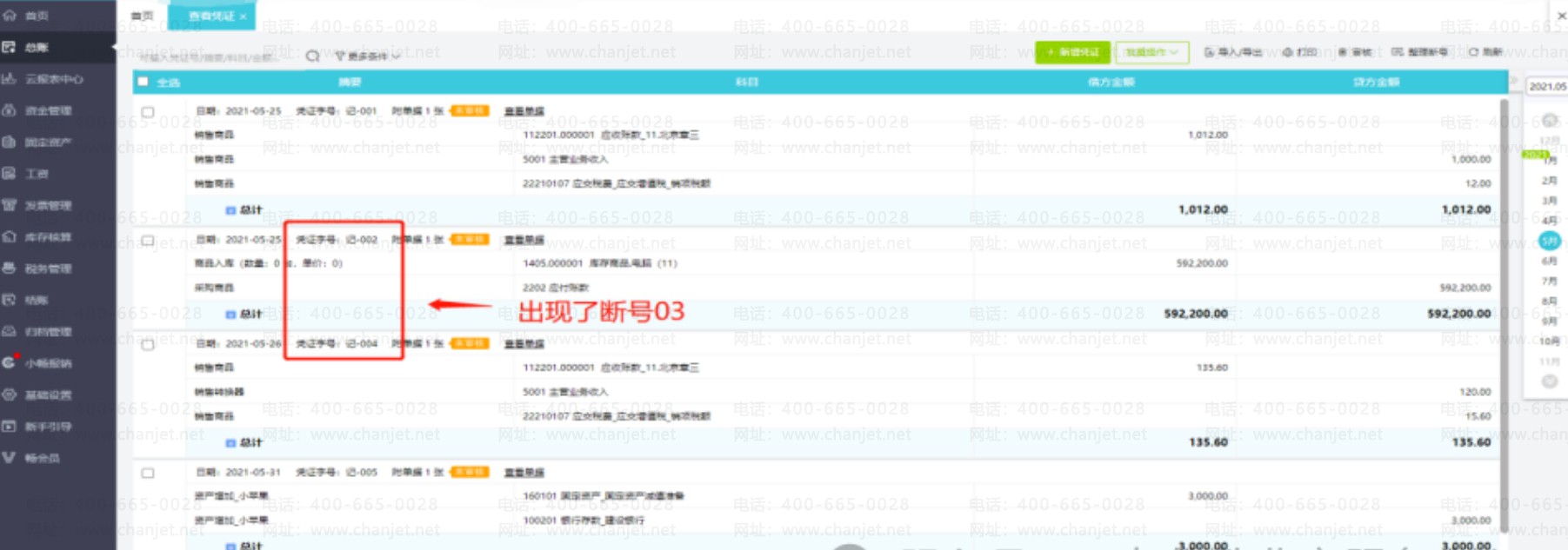The image size is (1568, 550).
Task: Toggle the 全选 select-all checkbox
Action: (143, 82)
